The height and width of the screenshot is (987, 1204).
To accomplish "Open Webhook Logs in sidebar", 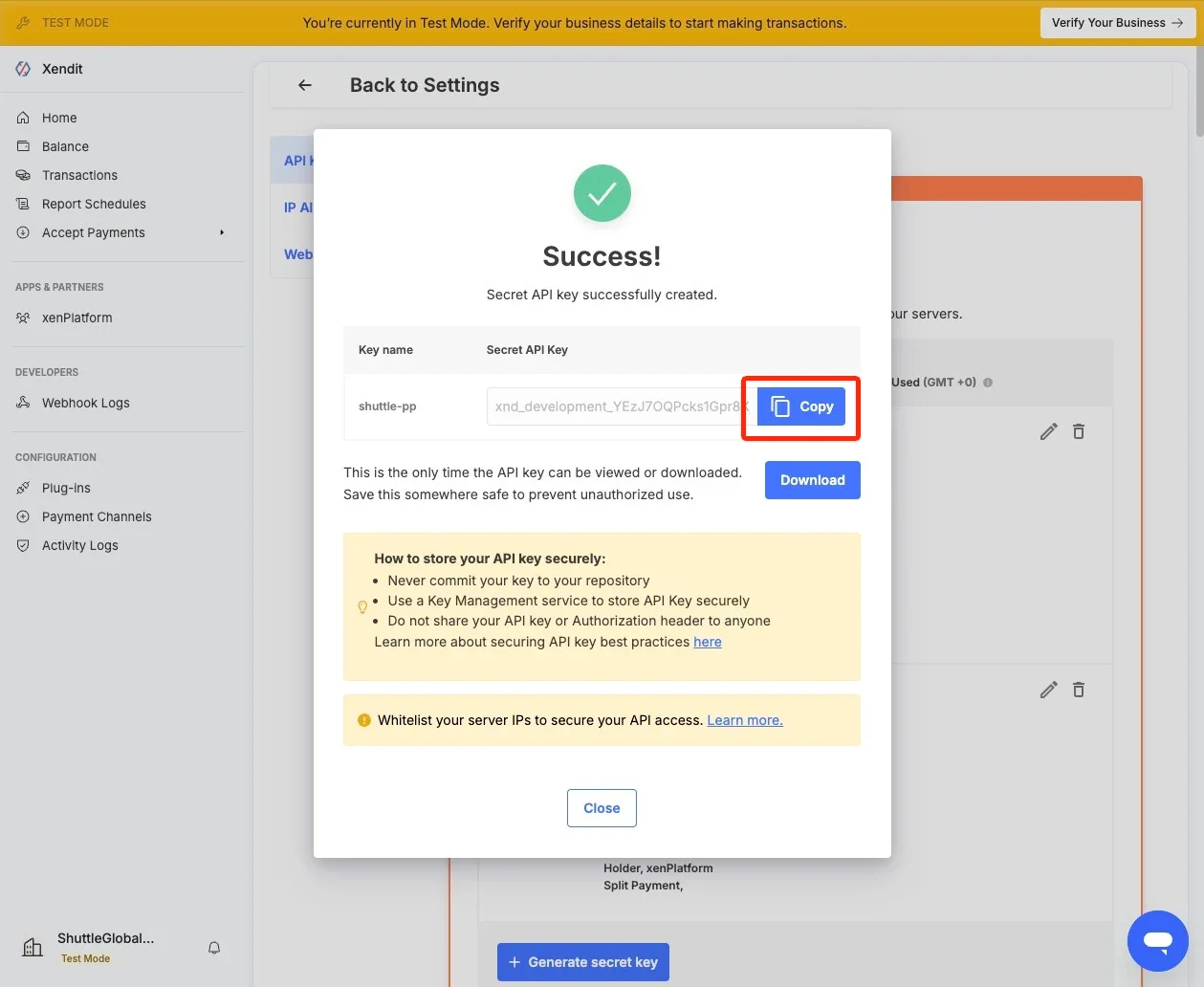I will click(85, 403).
